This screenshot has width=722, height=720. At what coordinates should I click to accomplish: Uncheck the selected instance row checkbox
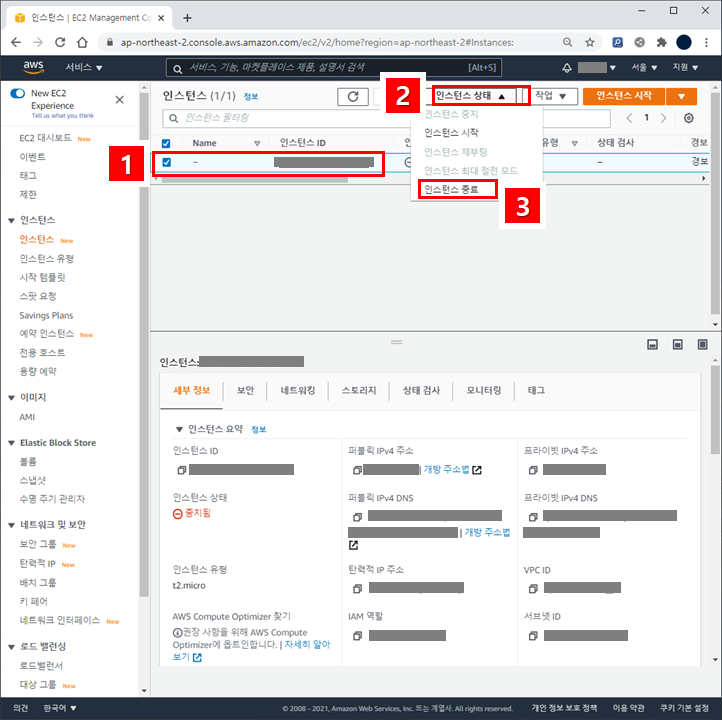tap(166, 162)
